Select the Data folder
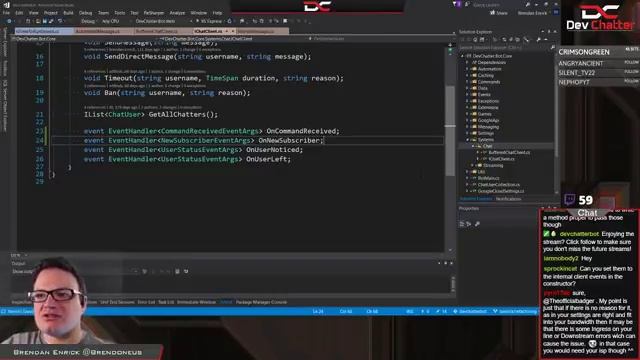Viewport: 640px width, 360px height. (482, 88)
